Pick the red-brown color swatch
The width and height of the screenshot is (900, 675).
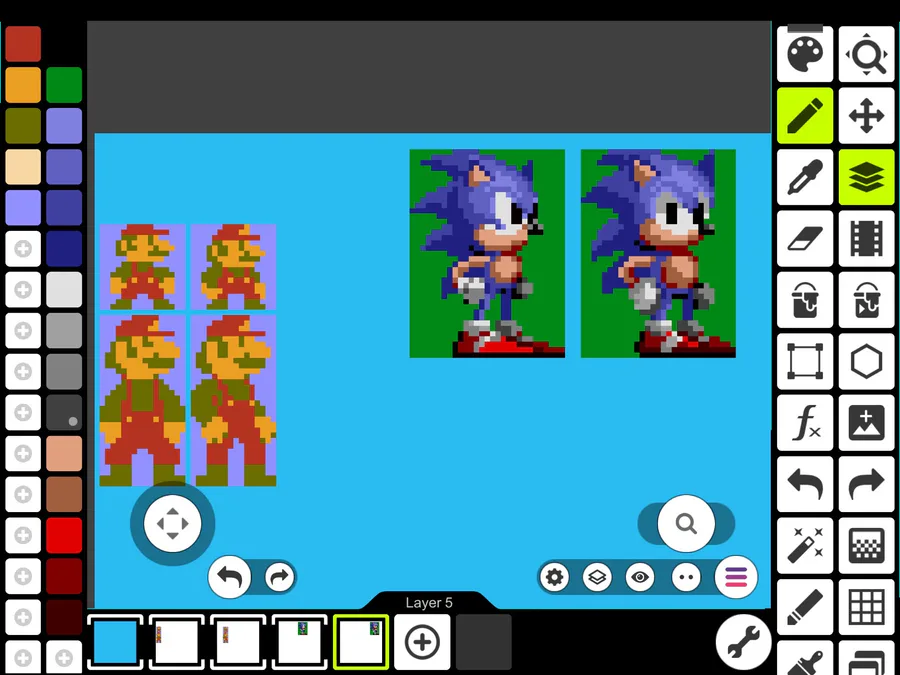click(23, 44)
